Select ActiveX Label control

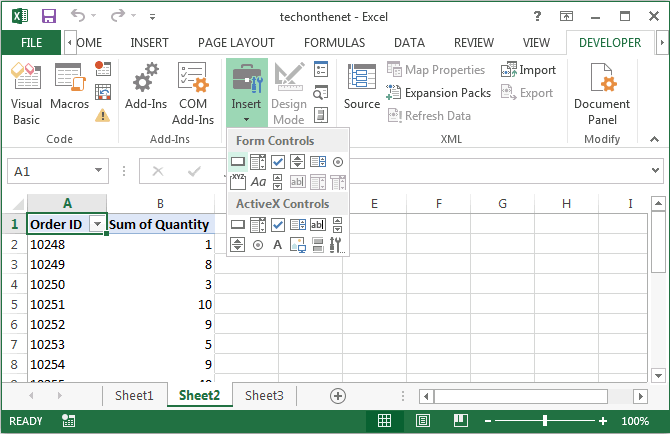click(x=278, y=245)
